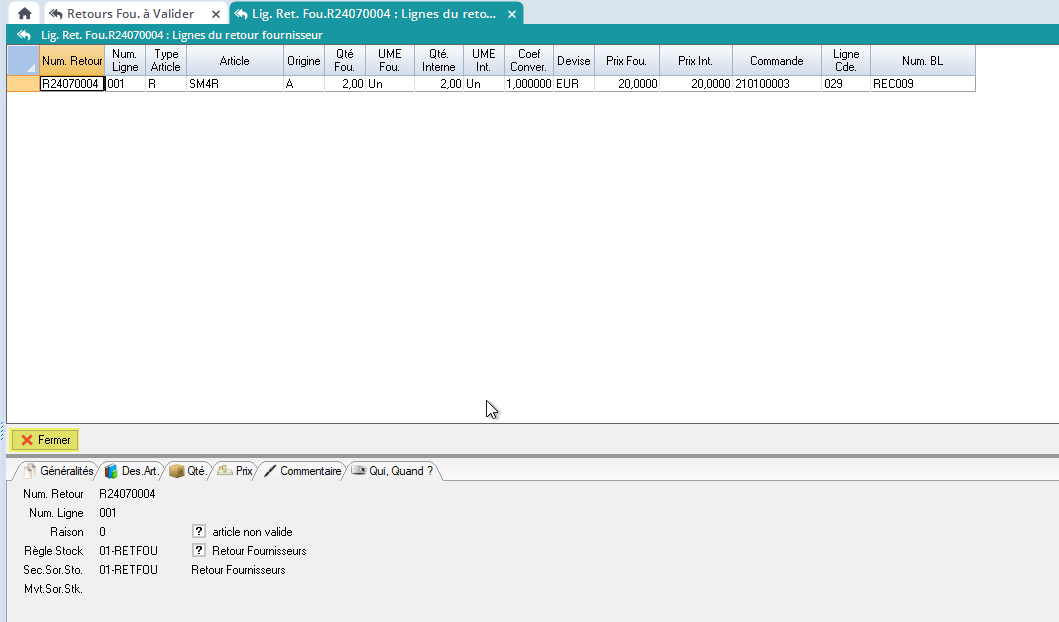
Task: Close the Lig. Ret. Fou.R24070004 tab
Action: pyautogui.click(x=512, y=14)
